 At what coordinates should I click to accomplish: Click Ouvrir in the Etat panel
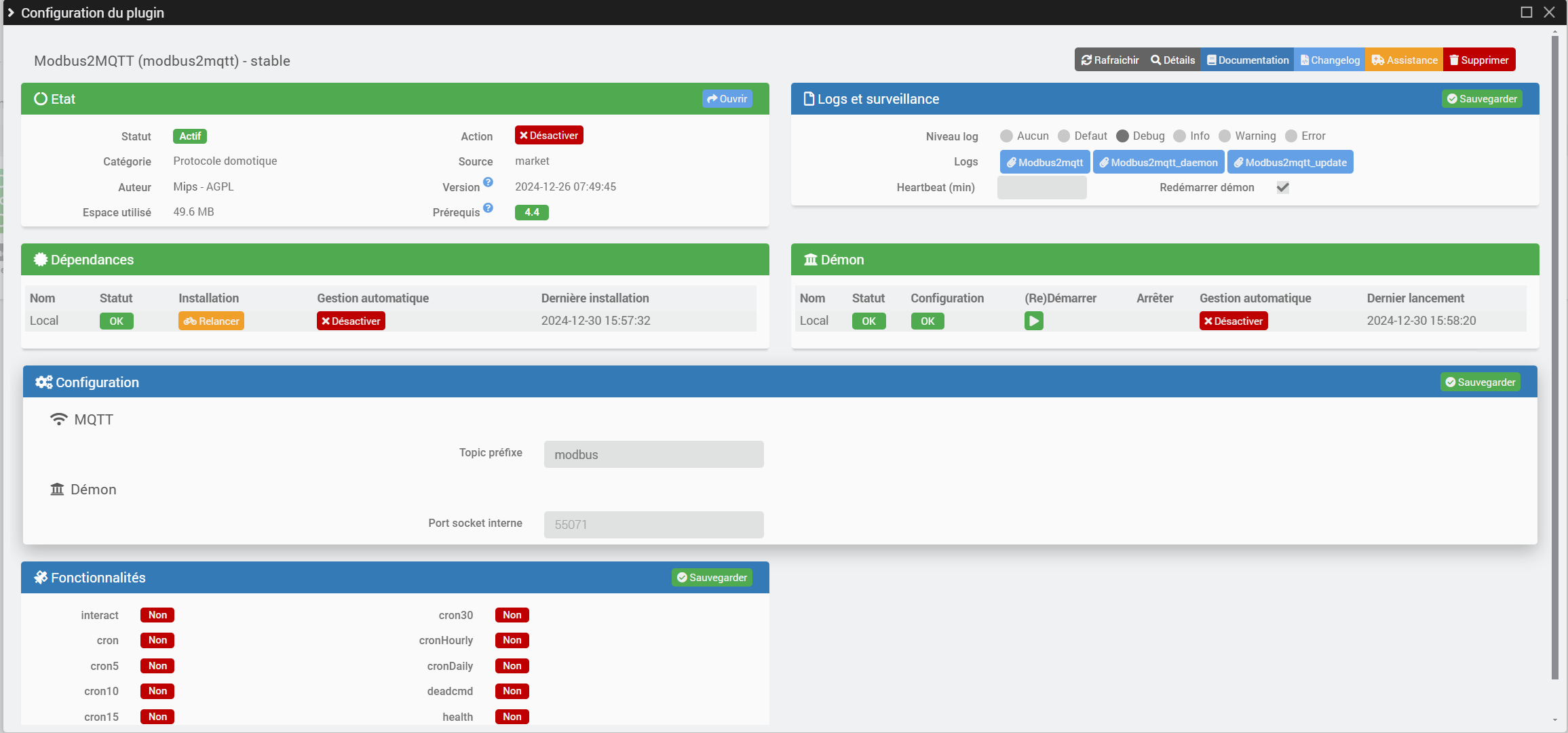(727, 99)
